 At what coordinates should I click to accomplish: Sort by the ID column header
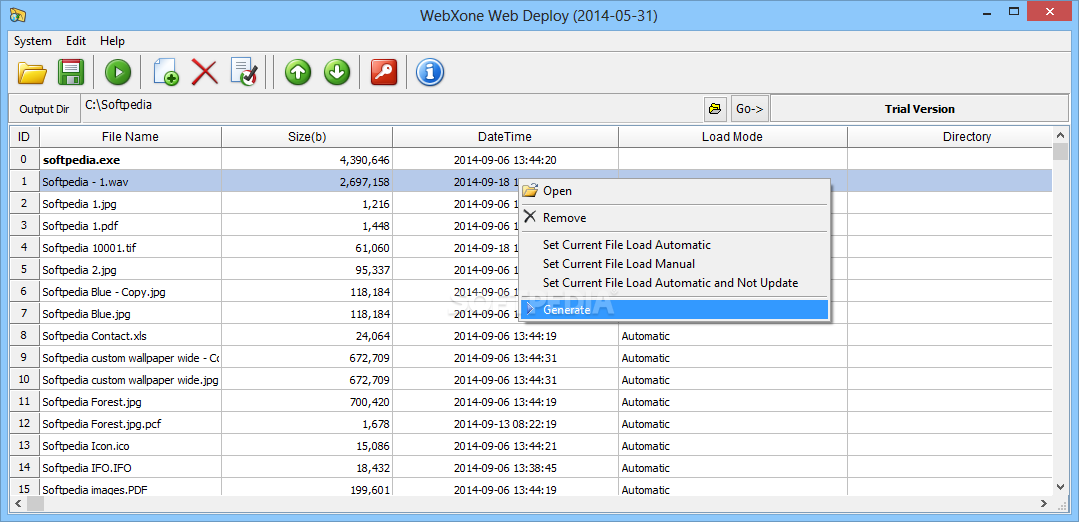(24, 137)
